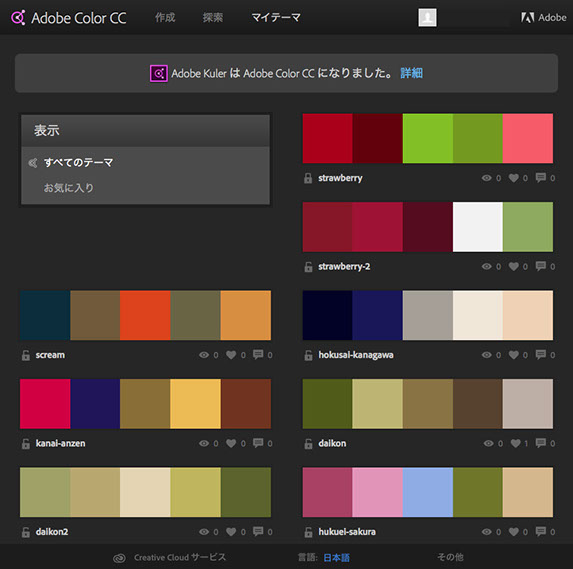The width and height of the screenshot is (573, 569).
Task: Click the 詳細 link in the banner
Action: click(x=411, y=73)
